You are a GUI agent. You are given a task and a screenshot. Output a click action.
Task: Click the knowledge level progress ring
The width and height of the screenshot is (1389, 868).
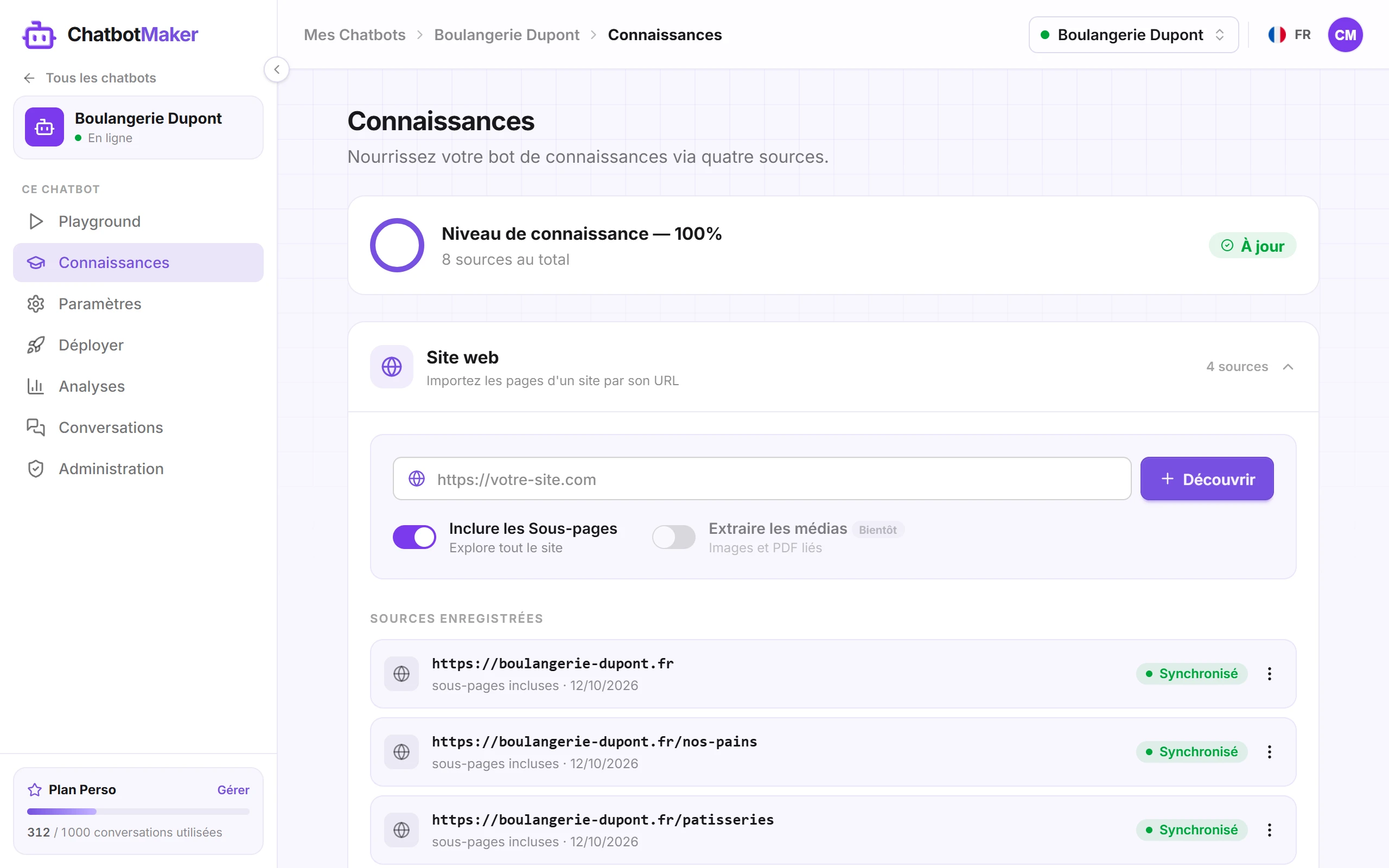coord(397,245)
